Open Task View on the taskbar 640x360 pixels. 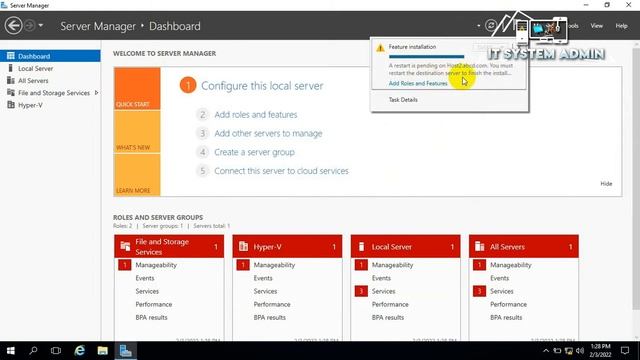(56, 351)
